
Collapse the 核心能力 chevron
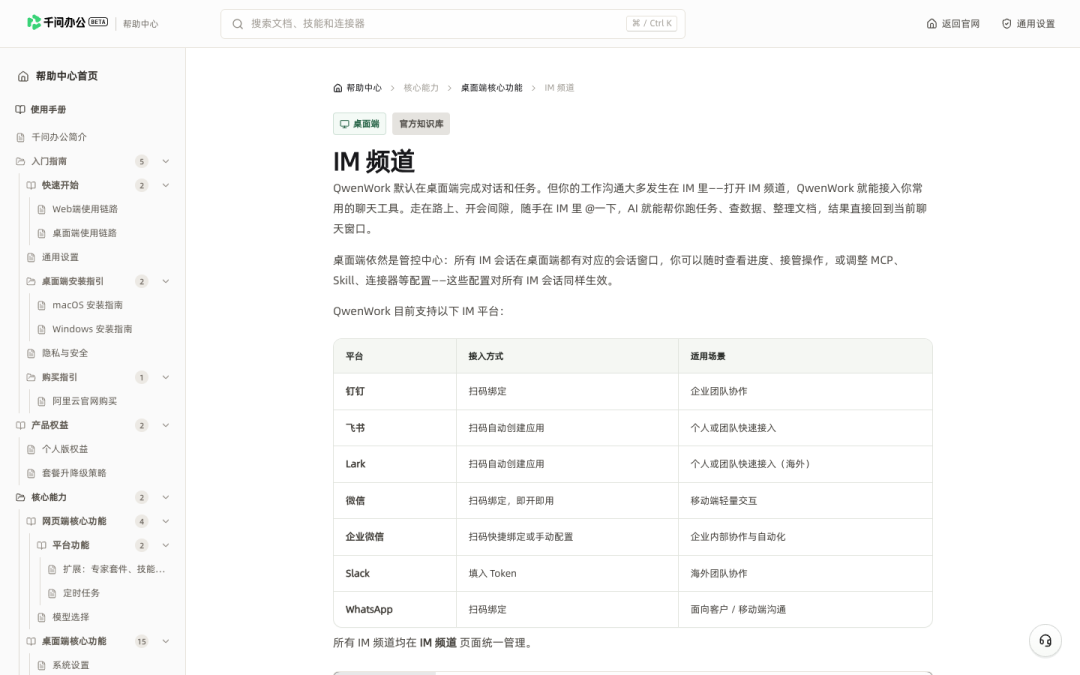(x=165, y=497)
